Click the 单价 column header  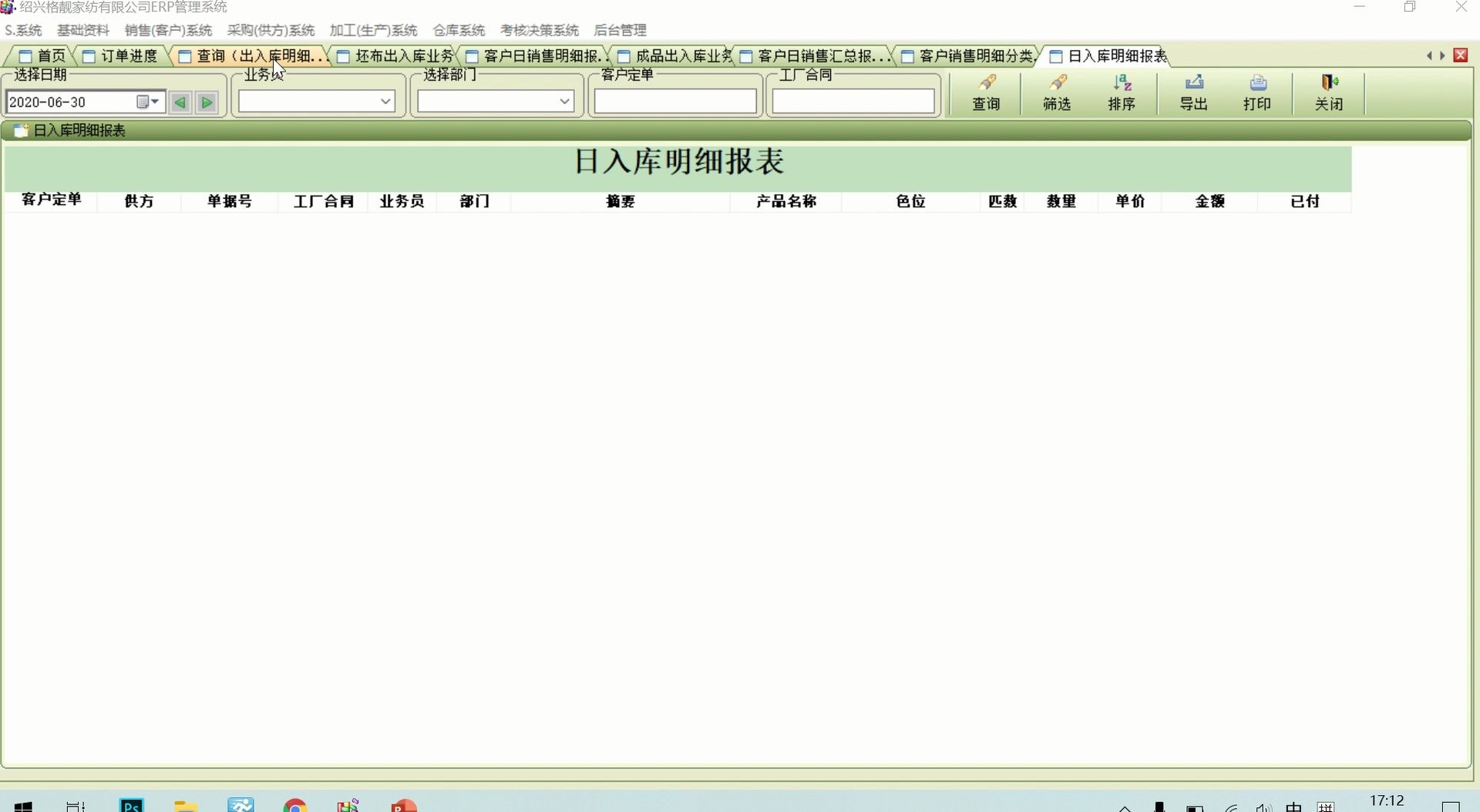[1130, 201]
